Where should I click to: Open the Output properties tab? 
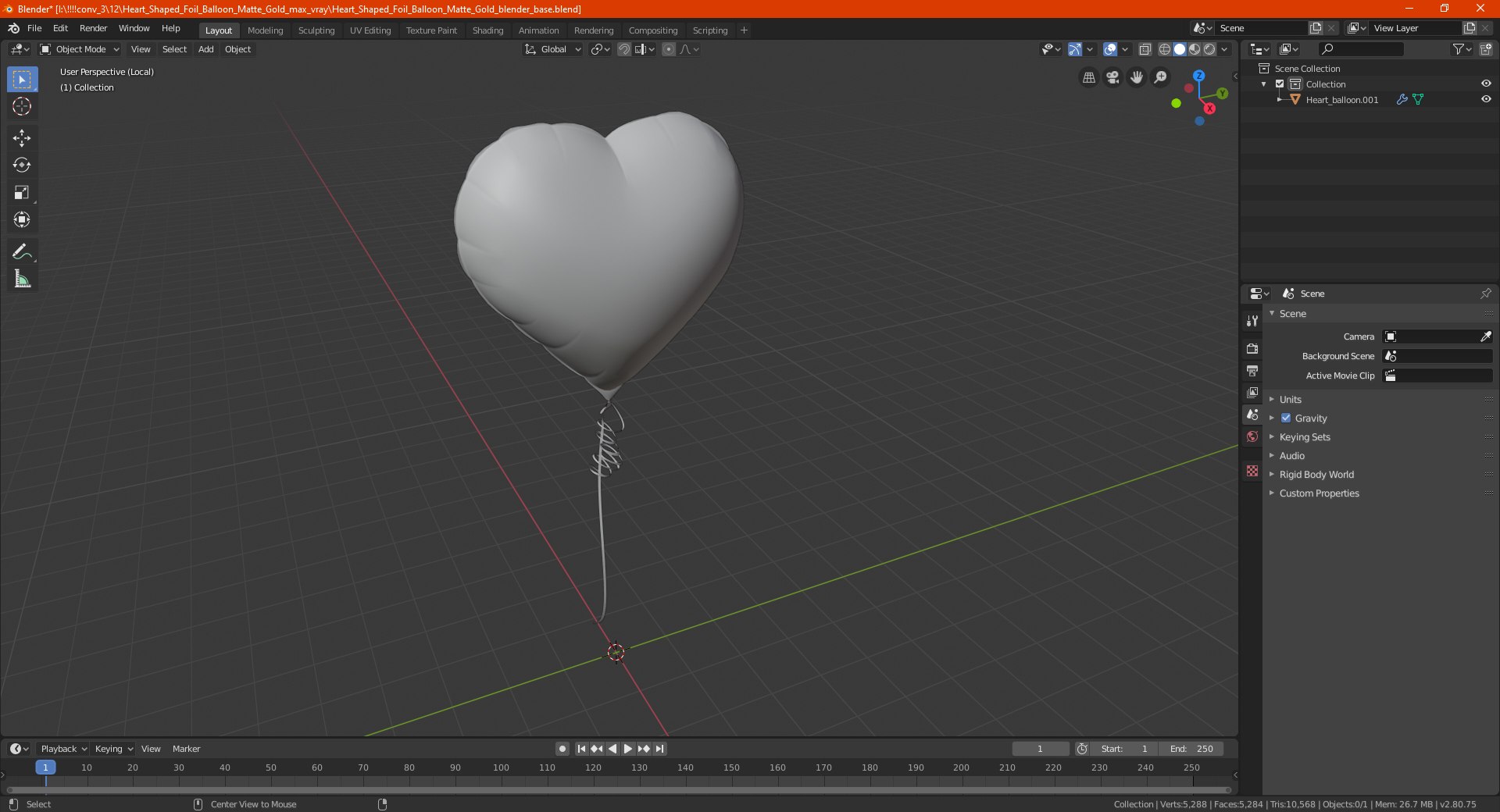point(1252,370)
